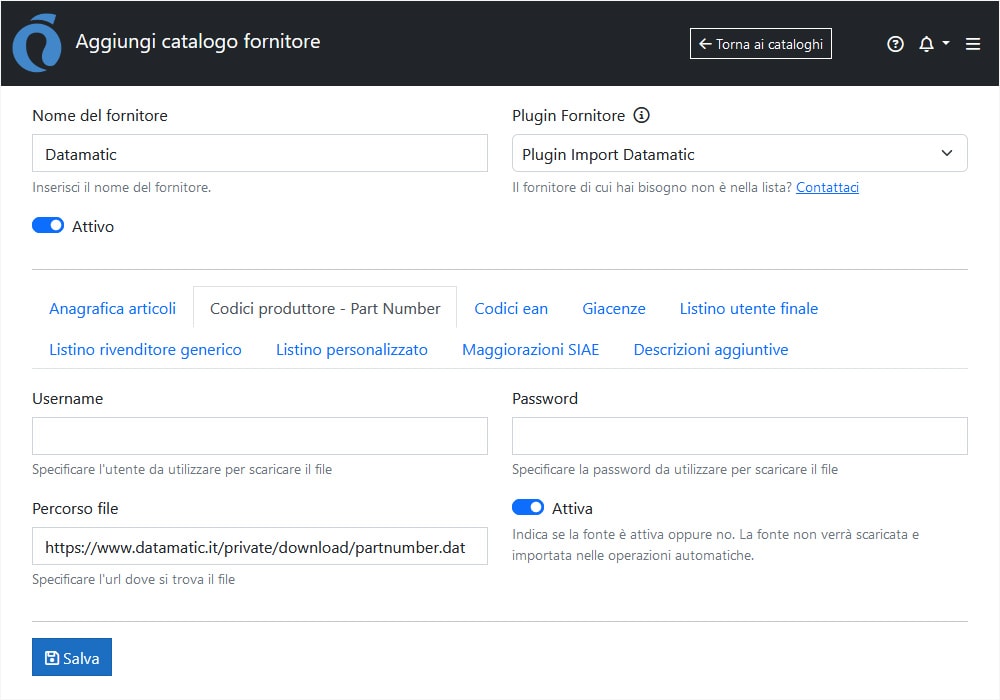Click the Percorso file URL field
The width and height of the screenshot is (1000, 700).
click(259, 546)
